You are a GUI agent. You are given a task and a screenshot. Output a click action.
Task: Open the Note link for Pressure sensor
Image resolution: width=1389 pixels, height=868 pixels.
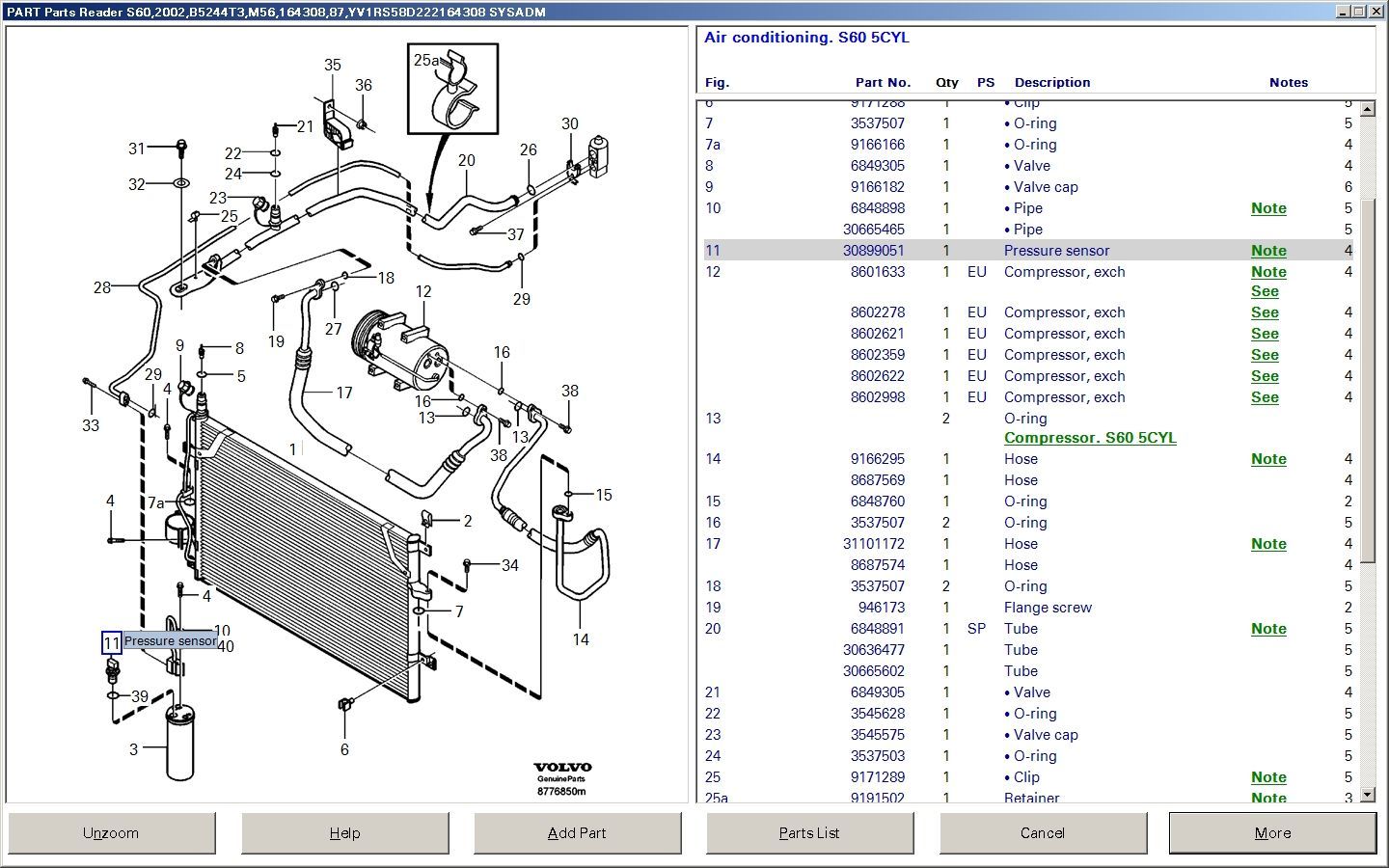pos(1268,251)
